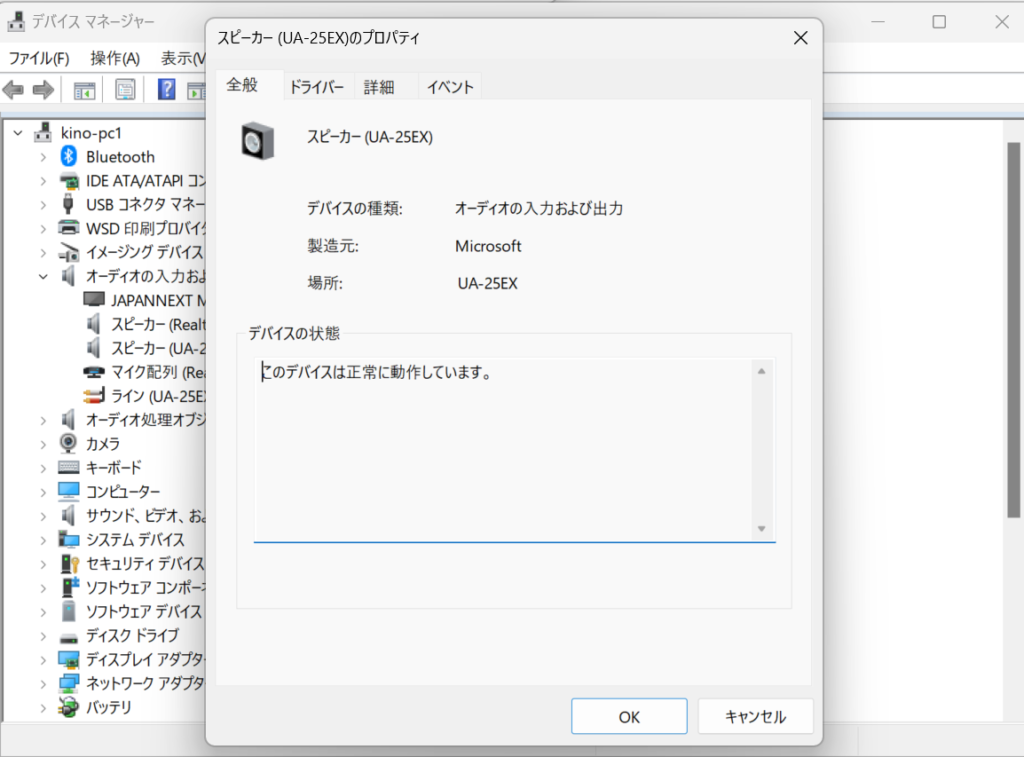
Task: Expand the system devices (システム デバイス) category
Action: 43,540
